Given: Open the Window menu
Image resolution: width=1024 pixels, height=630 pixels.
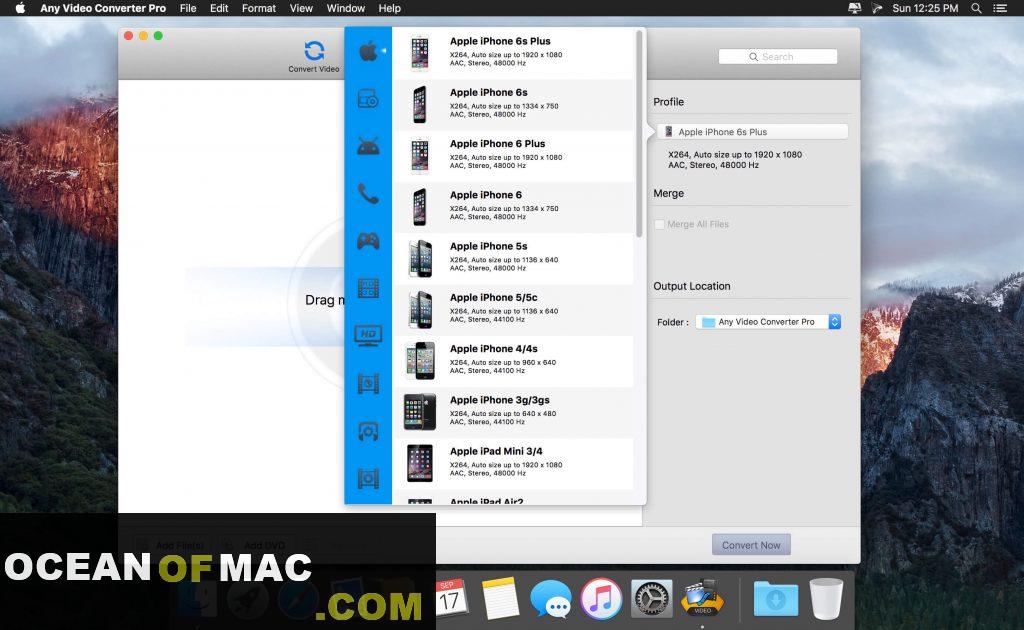Looking at the screenshot, I should (x=345, y=8).
